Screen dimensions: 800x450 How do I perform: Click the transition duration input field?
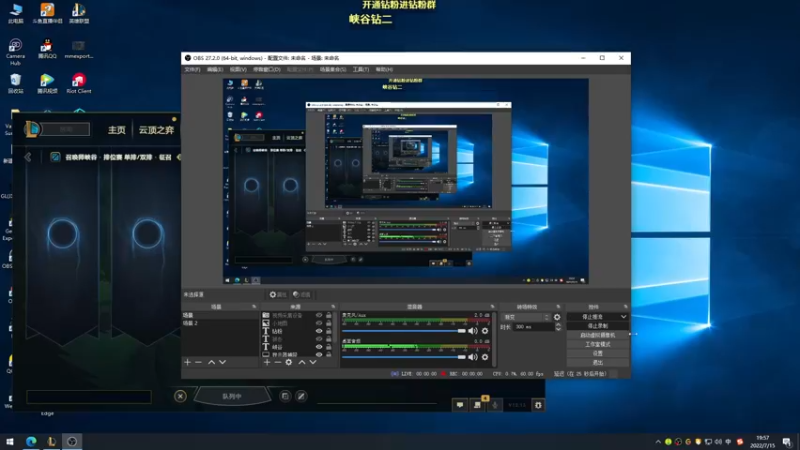tap(533, 327)
